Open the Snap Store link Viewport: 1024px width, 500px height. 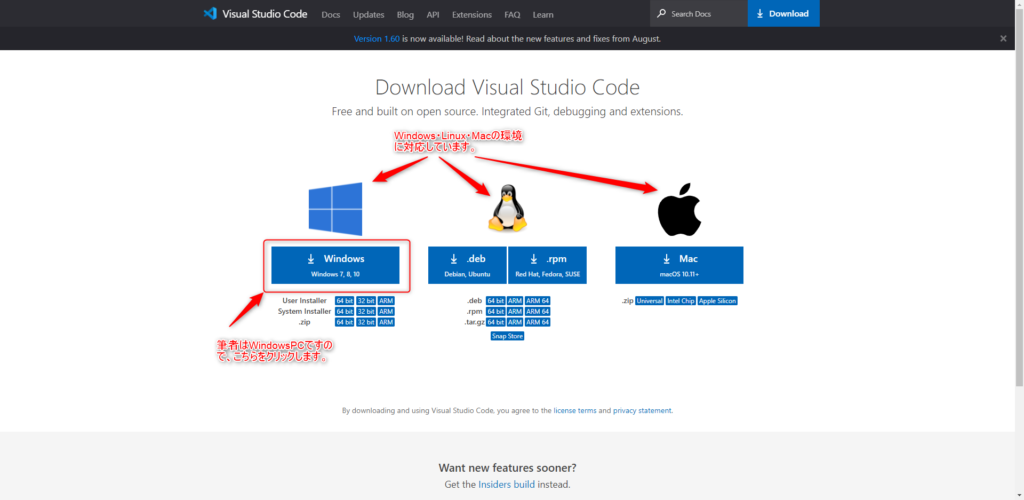(507, 336)
